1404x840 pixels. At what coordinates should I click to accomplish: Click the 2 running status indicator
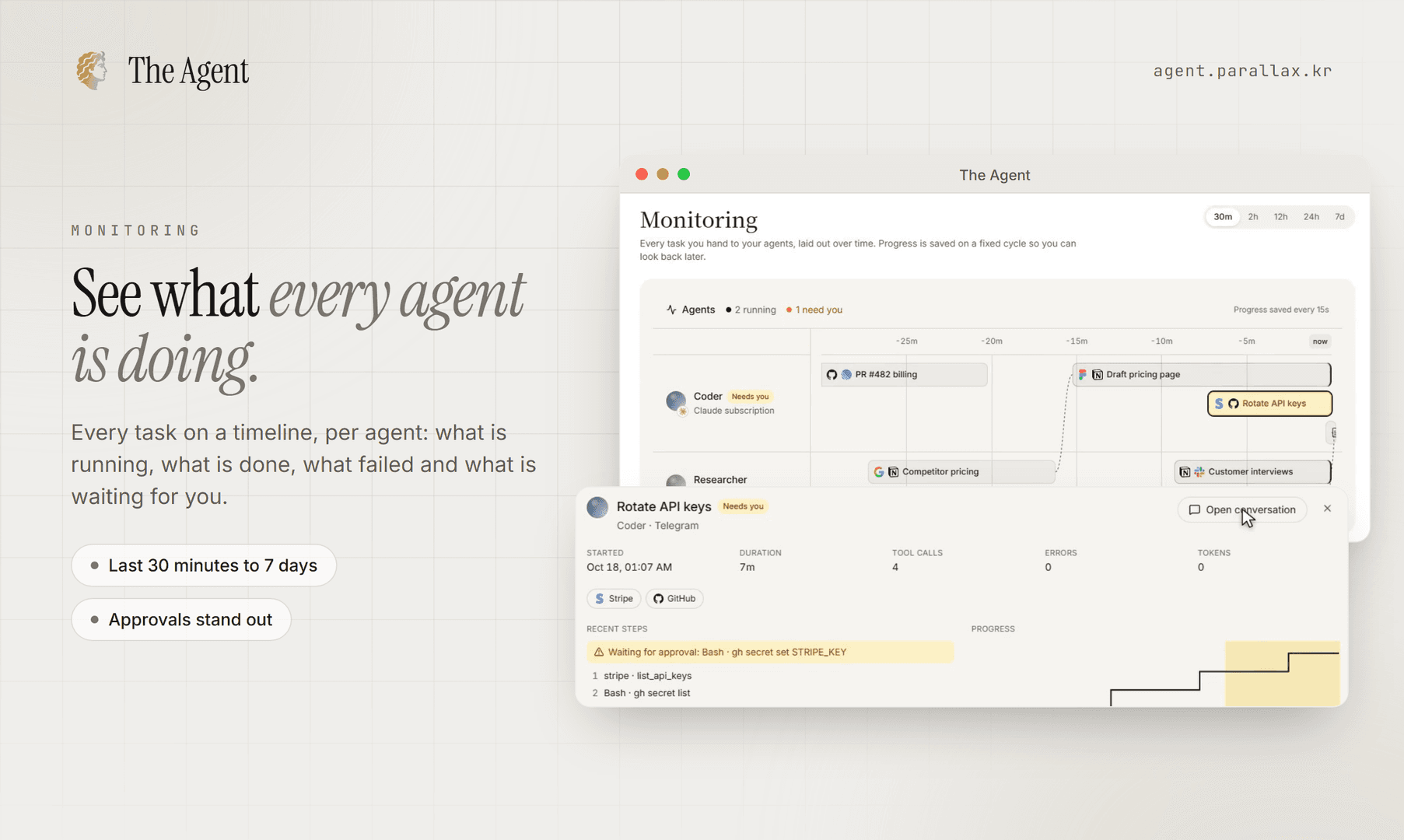coord(751,310)
